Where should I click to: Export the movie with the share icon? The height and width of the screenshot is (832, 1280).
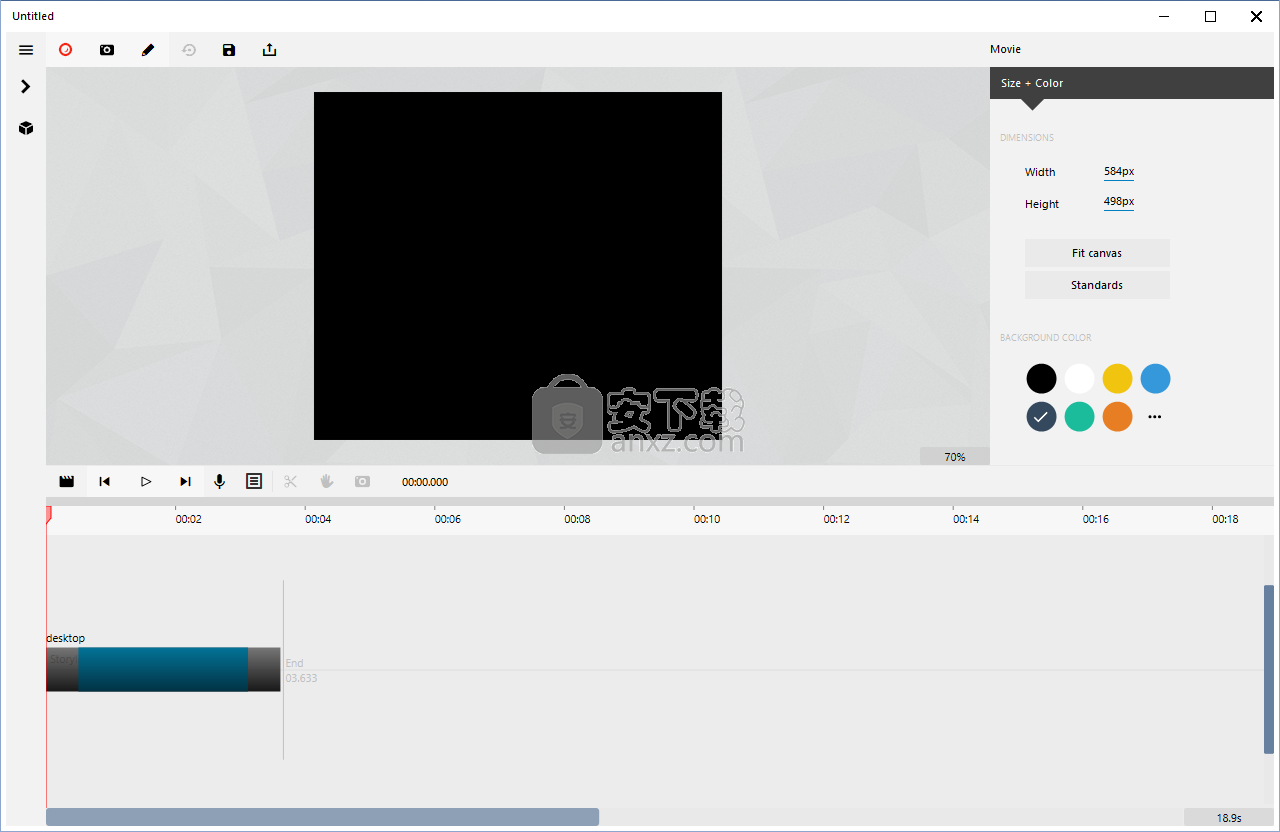coord(269,49)
